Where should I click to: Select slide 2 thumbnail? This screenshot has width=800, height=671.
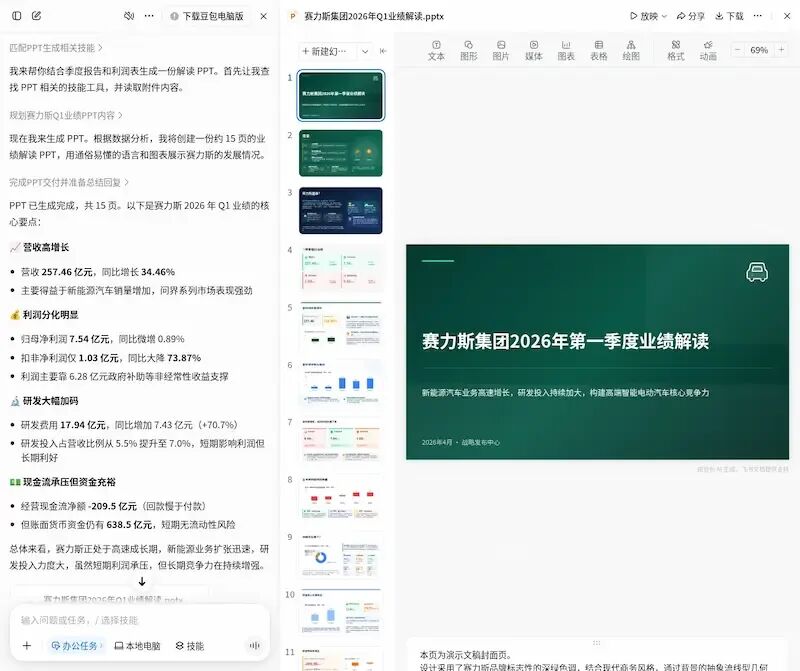(340, 153)
